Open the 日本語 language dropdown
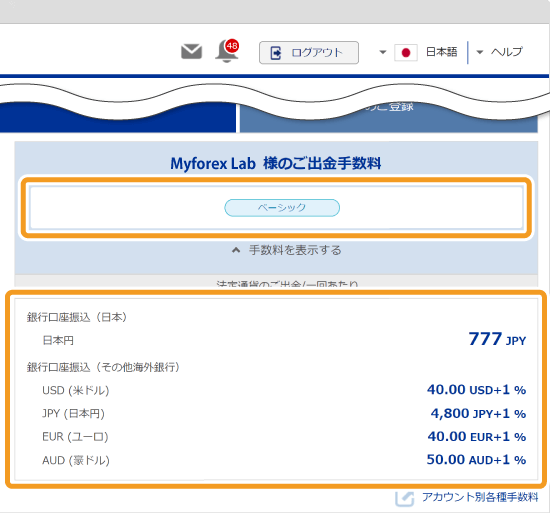 point(441,52)
